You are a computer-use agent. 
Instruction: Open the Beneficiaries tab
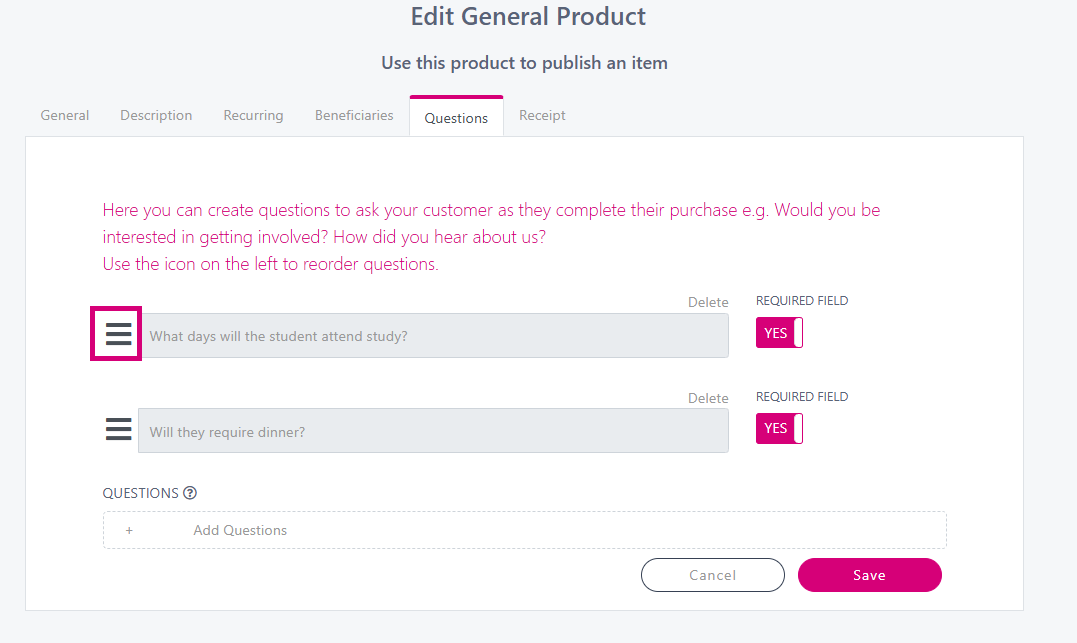[354, 116]
